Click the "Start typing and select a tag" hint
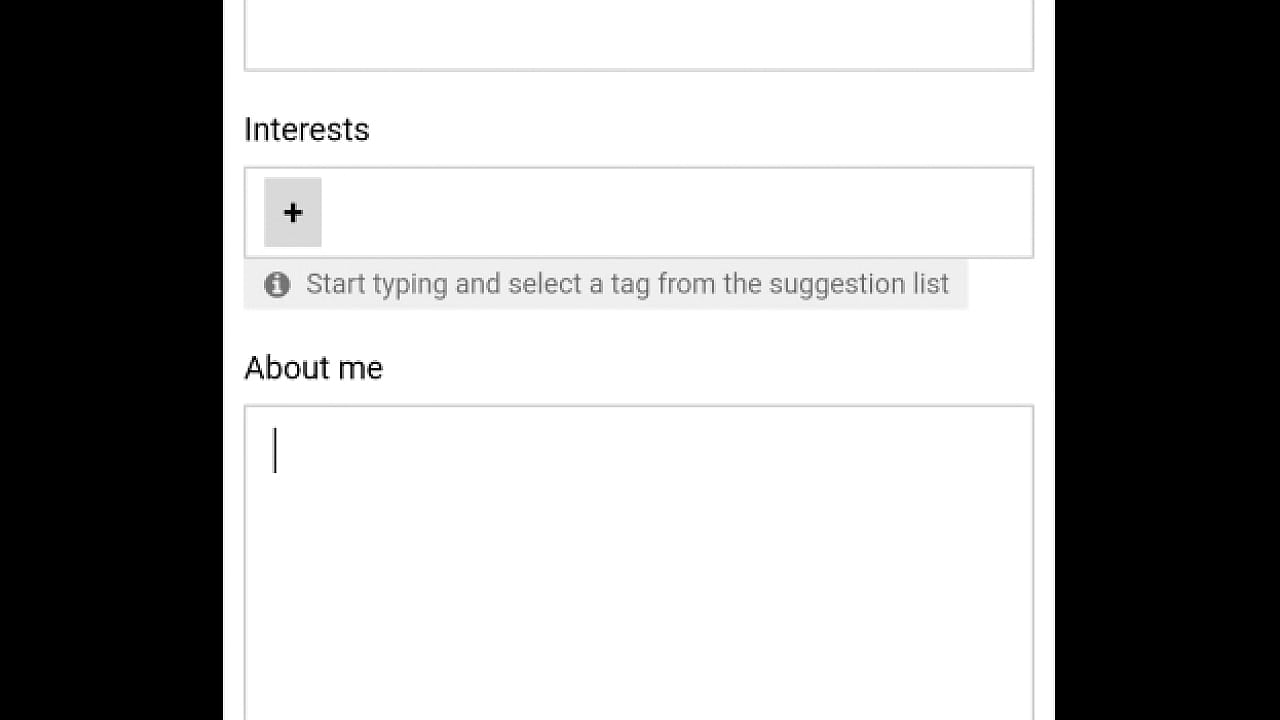This screenshot has width=1280, height=720. click(x=627, y=284)
